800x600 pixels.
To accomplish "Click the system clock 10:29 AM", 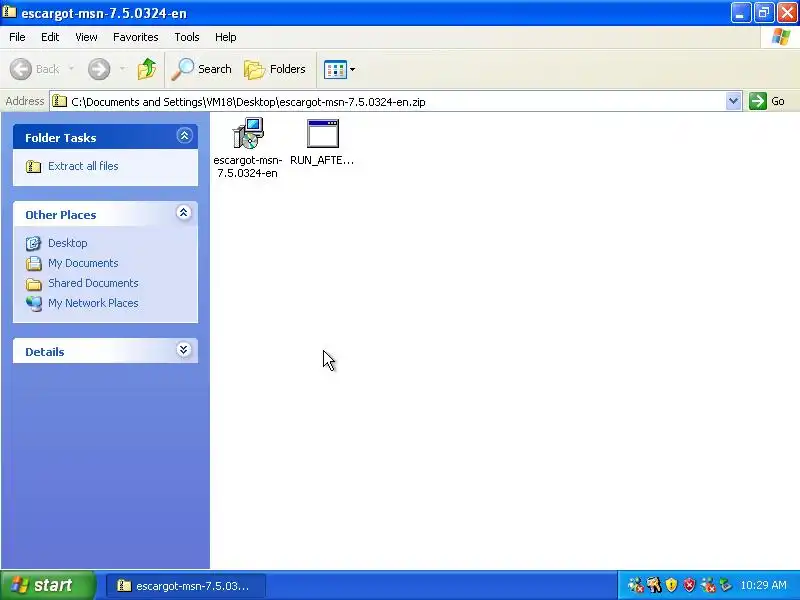I will [x=763, y=585].
